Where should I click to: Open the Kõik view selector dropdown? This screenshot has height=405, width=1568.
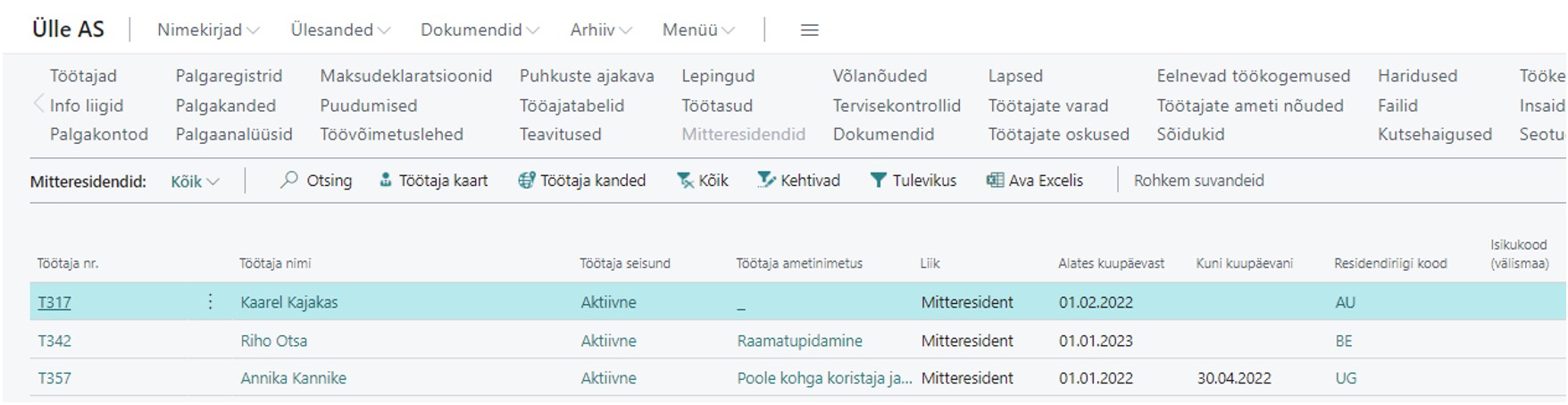pyautogui.click(x=196, y=181)
